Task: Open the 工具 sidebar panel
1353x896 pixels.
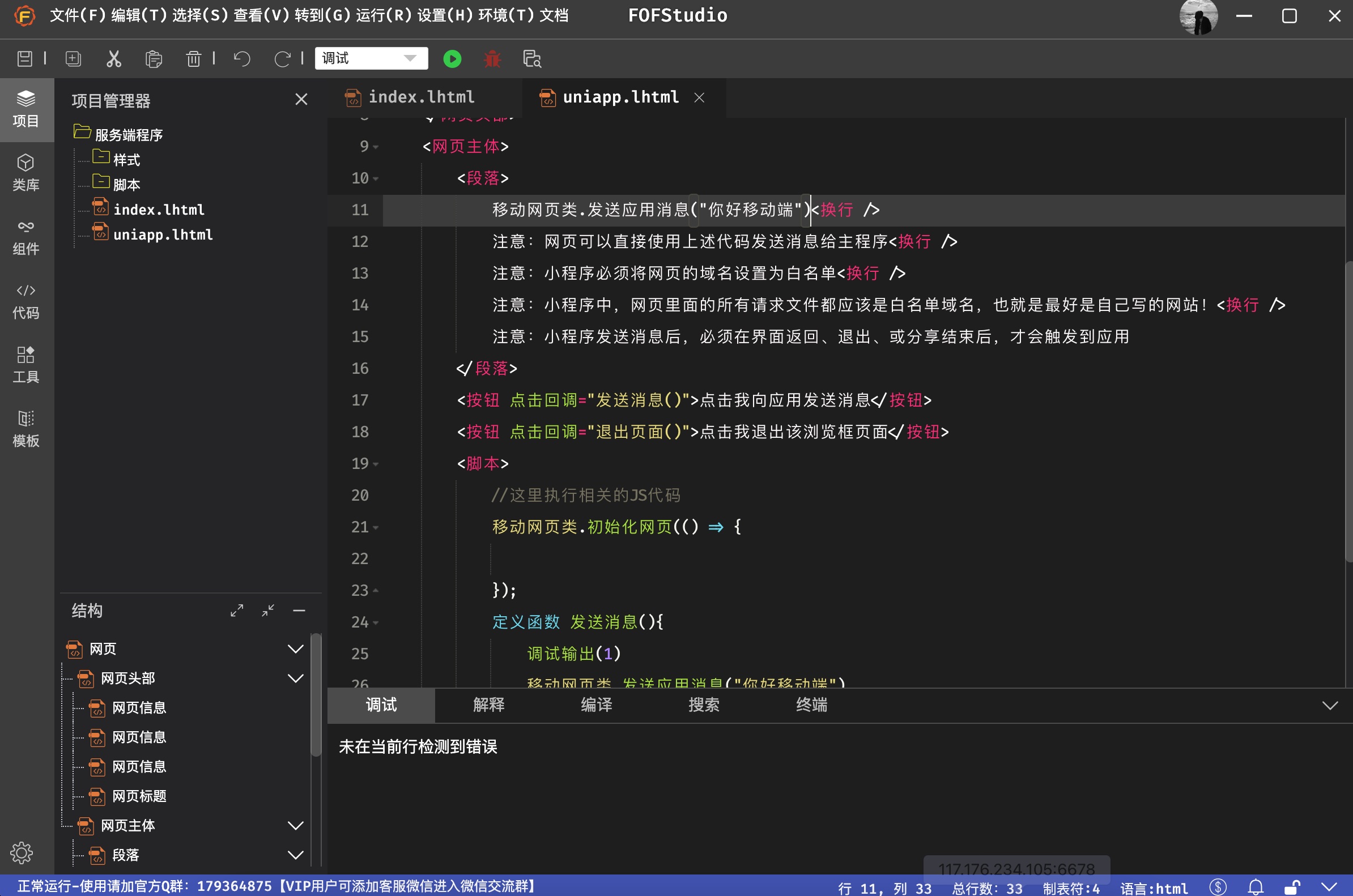Action: [x=26, y=365]
